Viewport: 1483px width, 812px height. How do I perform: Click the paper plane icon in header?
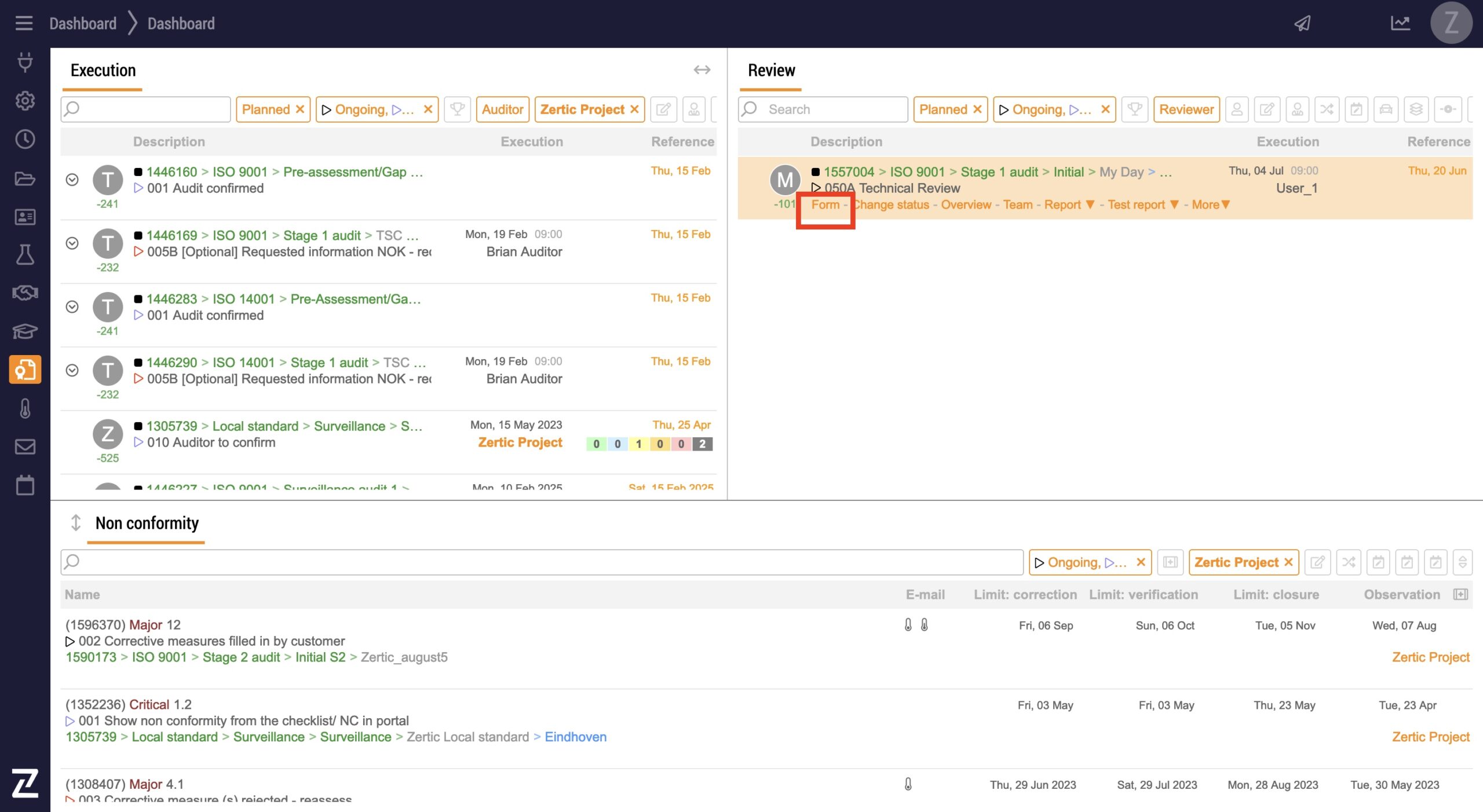click(x=1302, y=23)
